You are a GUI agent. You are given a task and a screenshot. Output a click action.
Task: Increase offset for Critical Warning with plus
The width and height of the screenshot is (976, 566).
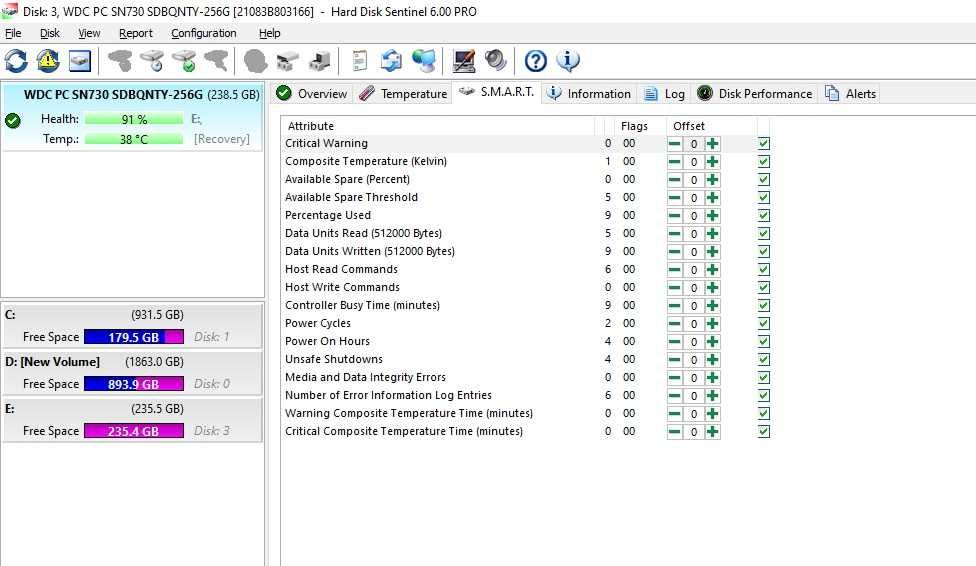pos(713,144)
